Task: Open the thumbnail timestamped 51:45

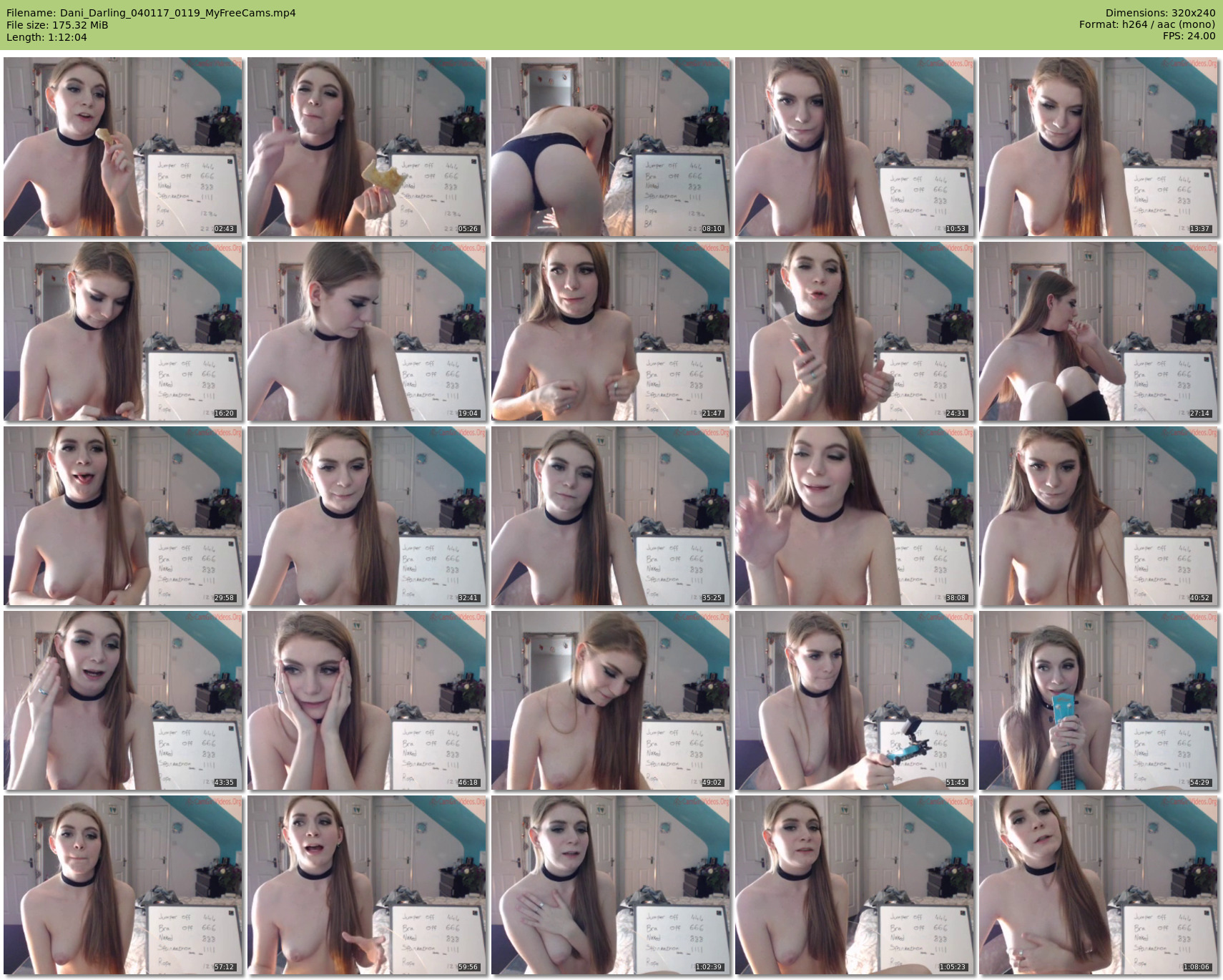Action: [x=855, y=700]
